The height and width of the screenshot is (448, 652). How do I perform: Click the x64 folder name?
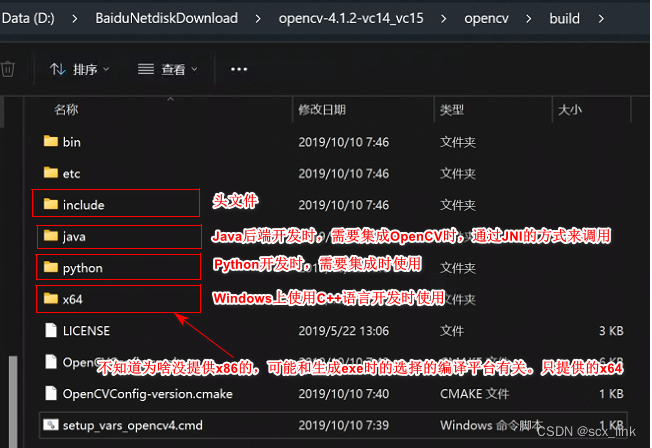click(73, 299)
